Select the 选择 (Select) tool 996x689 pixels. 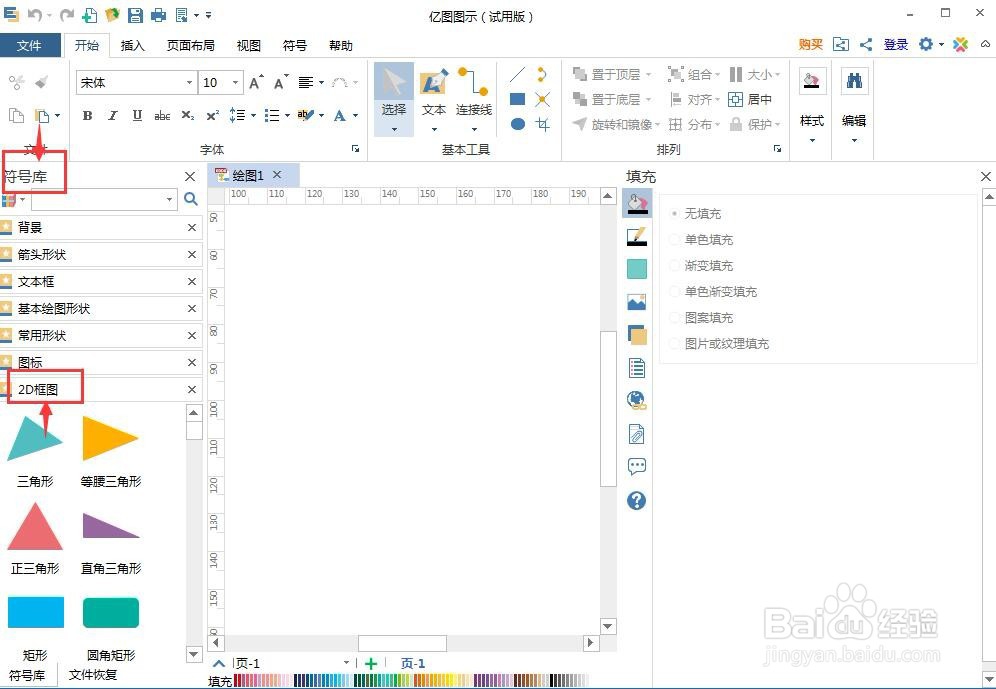click(392, 90)
